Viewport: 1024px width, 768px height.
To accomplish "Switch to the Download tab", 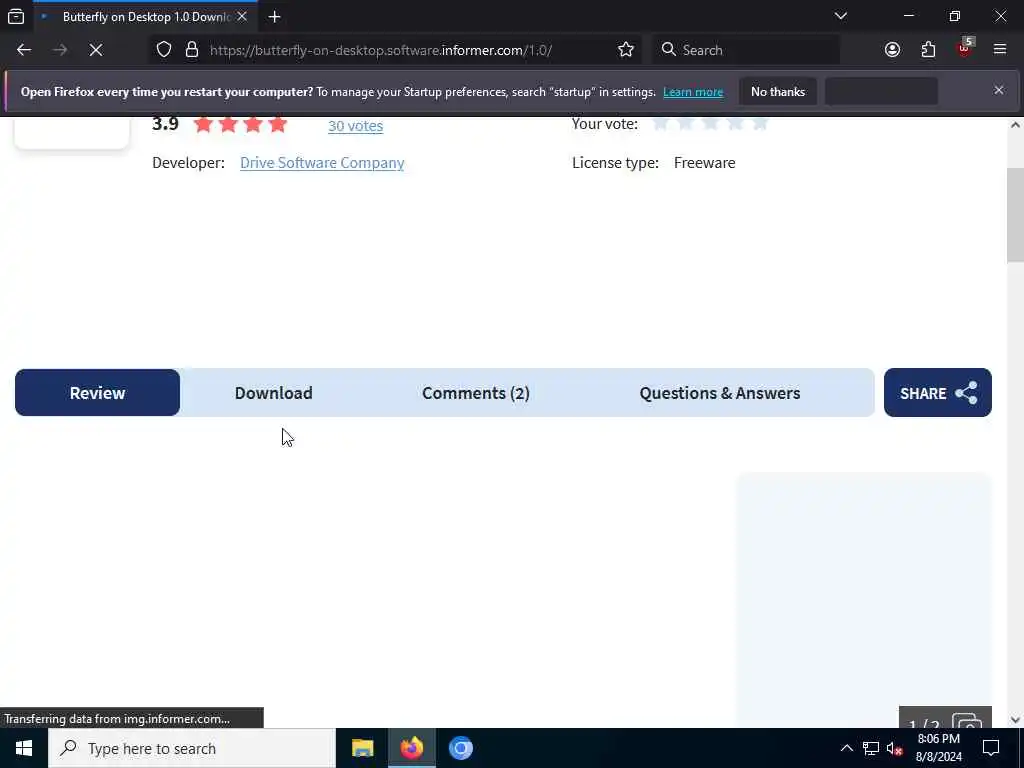I will pyautogui.click(x=274, y=392).
